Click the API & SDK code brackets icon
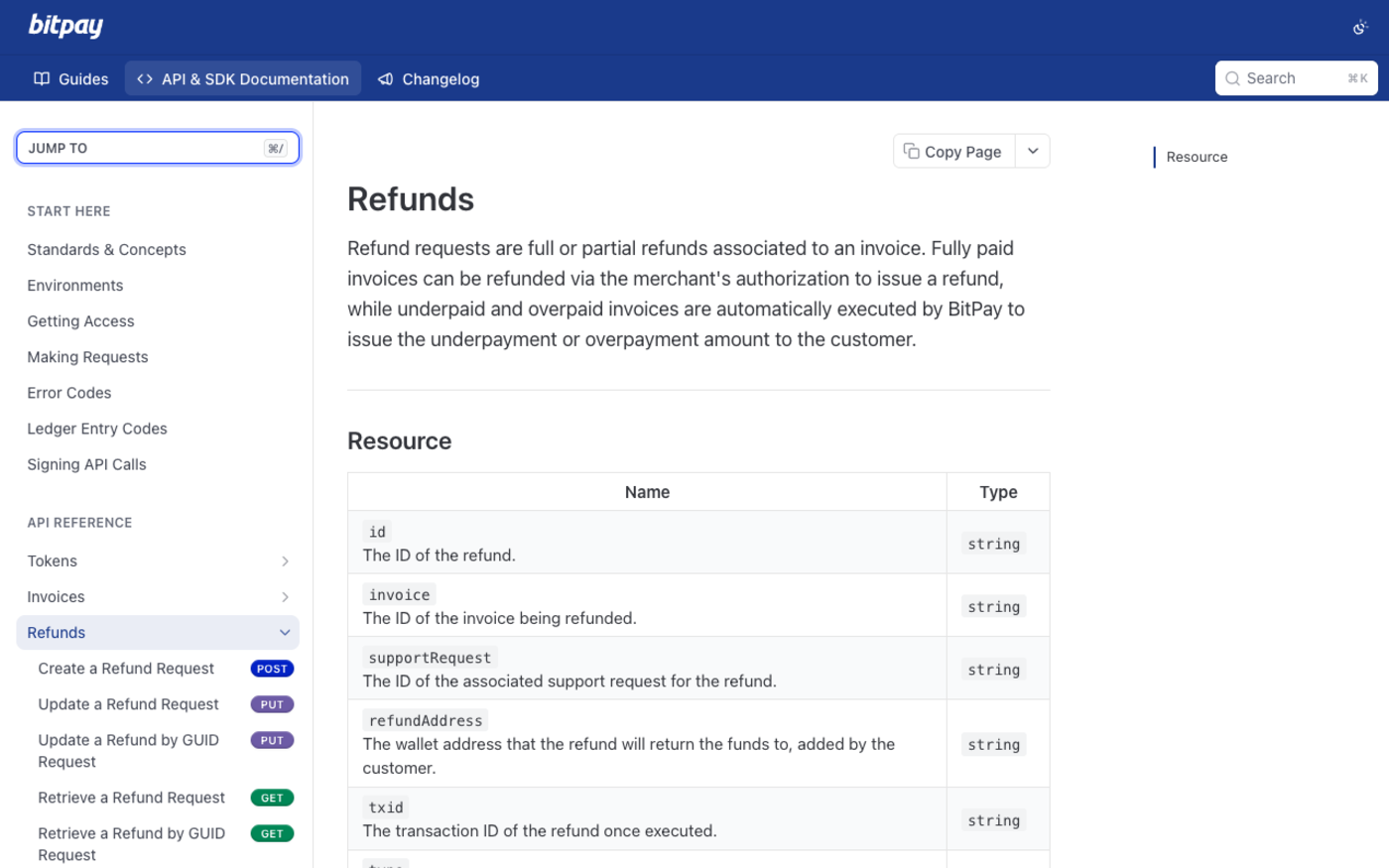Viewport: 1389px width, 868px height. (x=145, y=78)
